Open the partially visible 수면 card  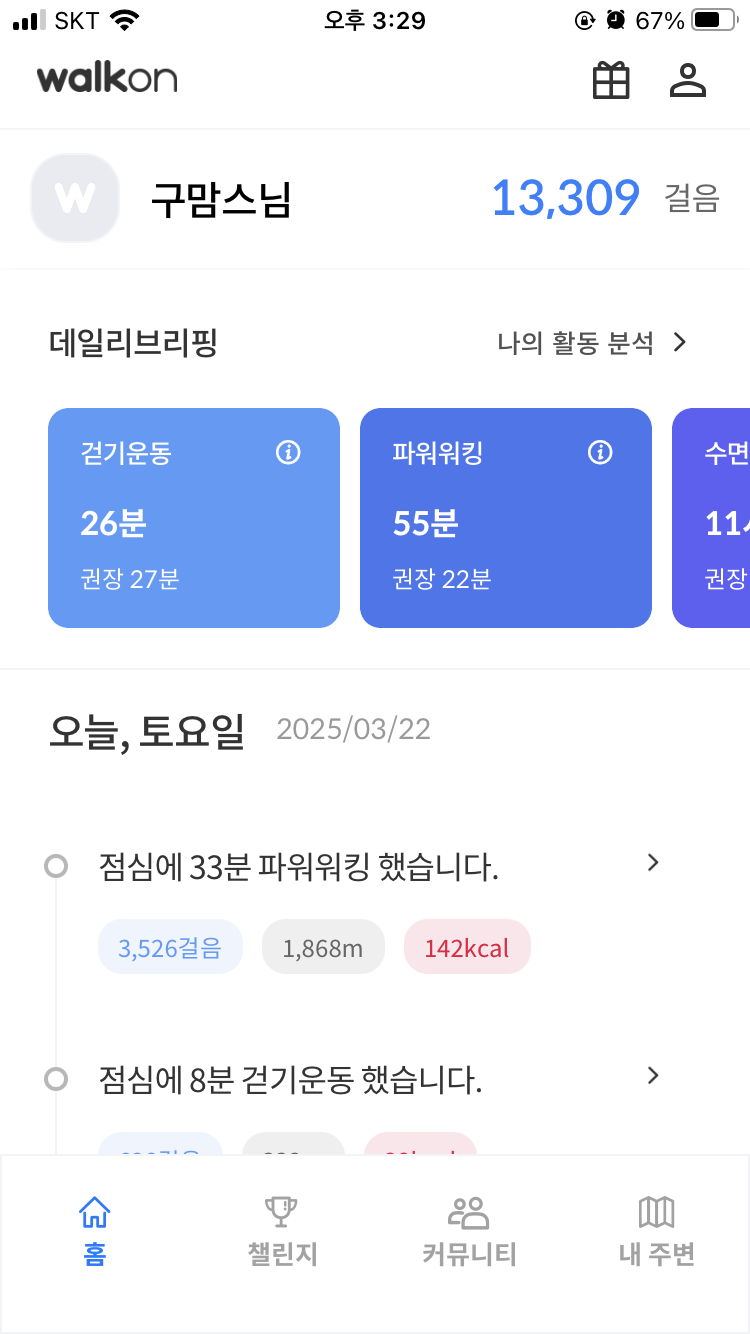(714, 518)
